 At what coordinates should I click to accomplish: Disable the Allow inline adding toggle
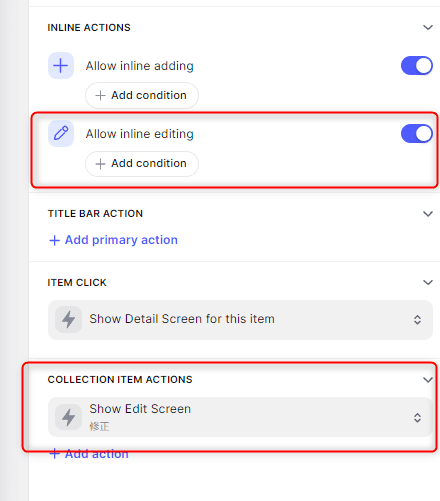[x=417, y=66]
